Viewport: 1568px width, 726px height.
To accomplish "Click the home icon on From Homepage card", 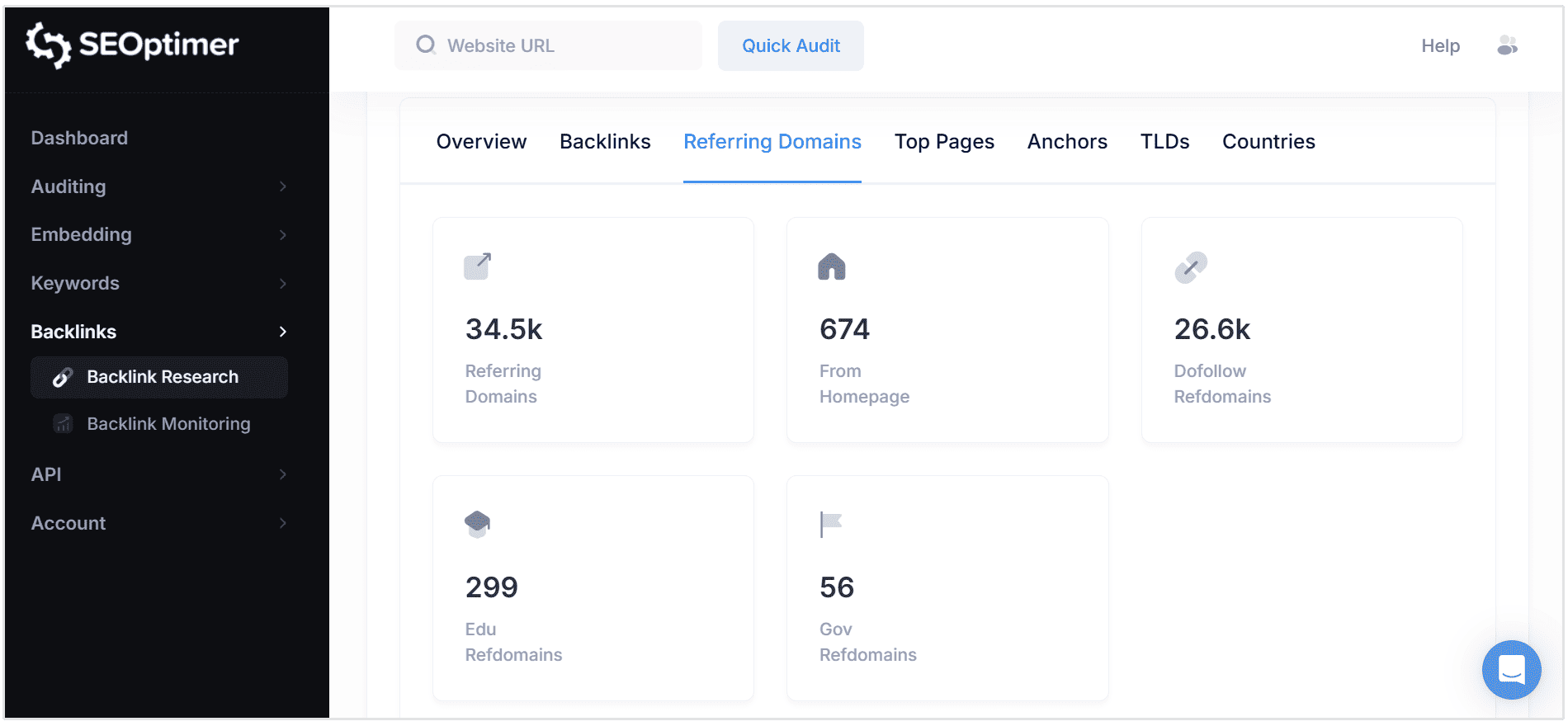I will tap(832, 266).
